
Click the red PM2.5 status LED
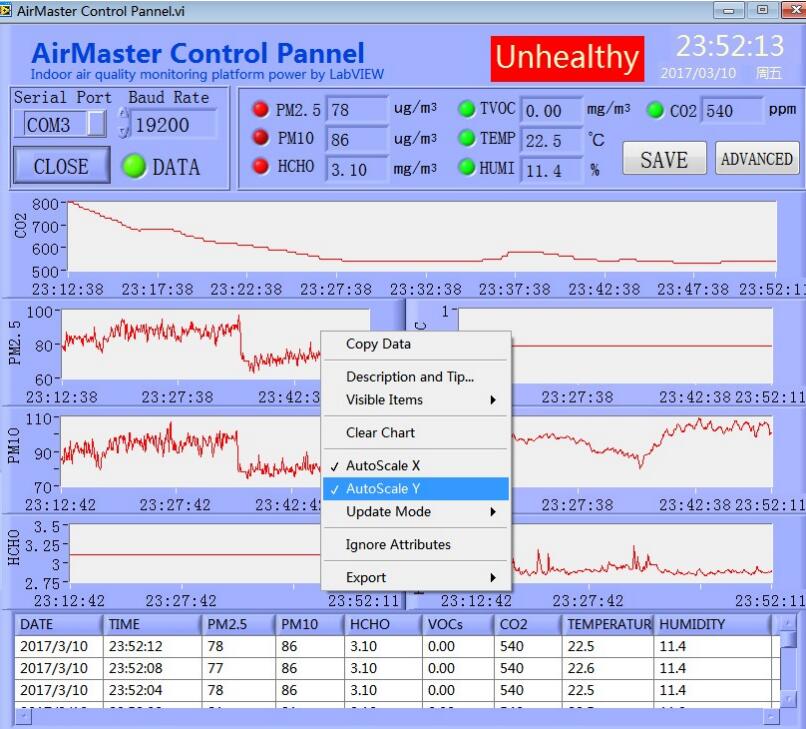(261, 109)
